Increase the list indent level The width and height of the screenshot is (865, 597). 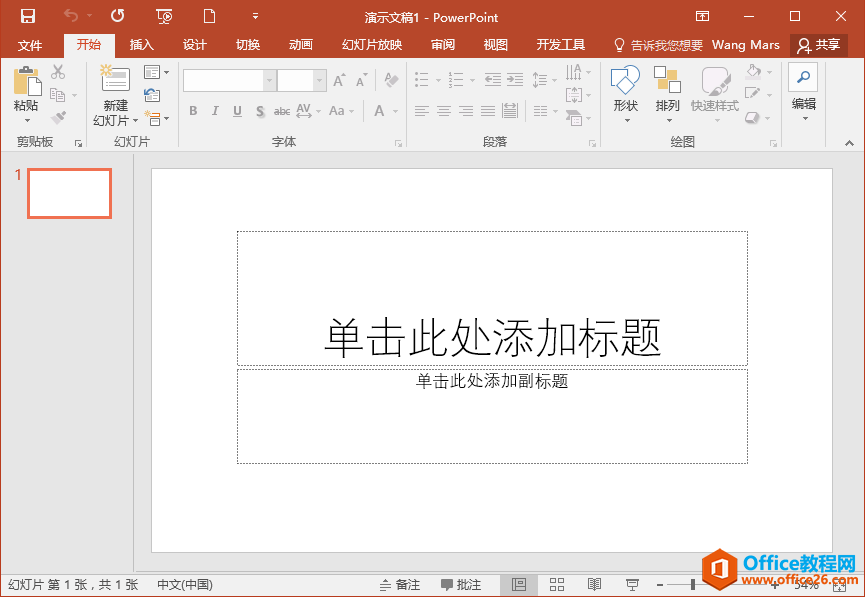coord(515,80)
